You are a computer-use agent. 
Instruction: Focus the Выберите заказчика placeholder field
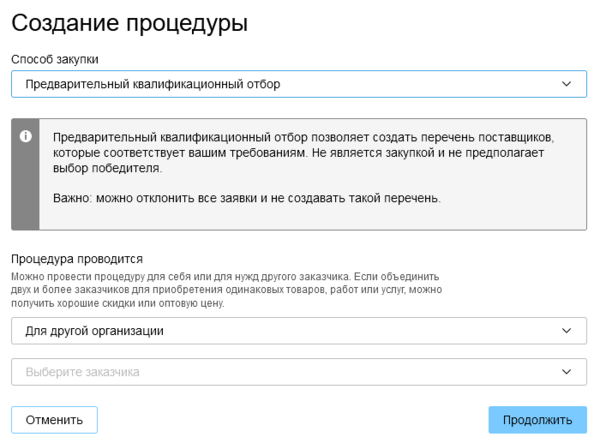(83, 372)
